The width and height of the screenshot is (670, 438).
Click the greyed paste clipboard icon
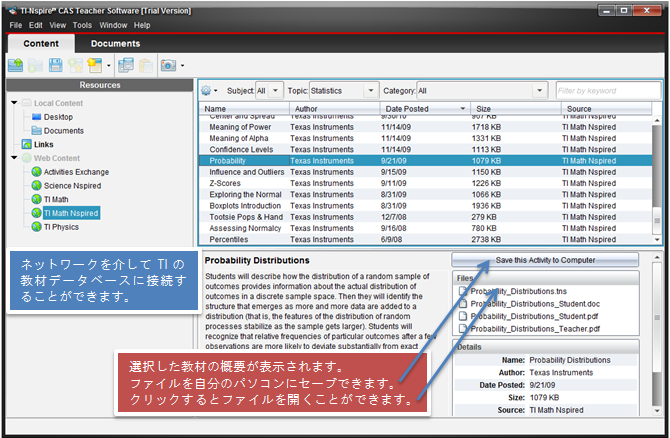[x=146, y=65]
